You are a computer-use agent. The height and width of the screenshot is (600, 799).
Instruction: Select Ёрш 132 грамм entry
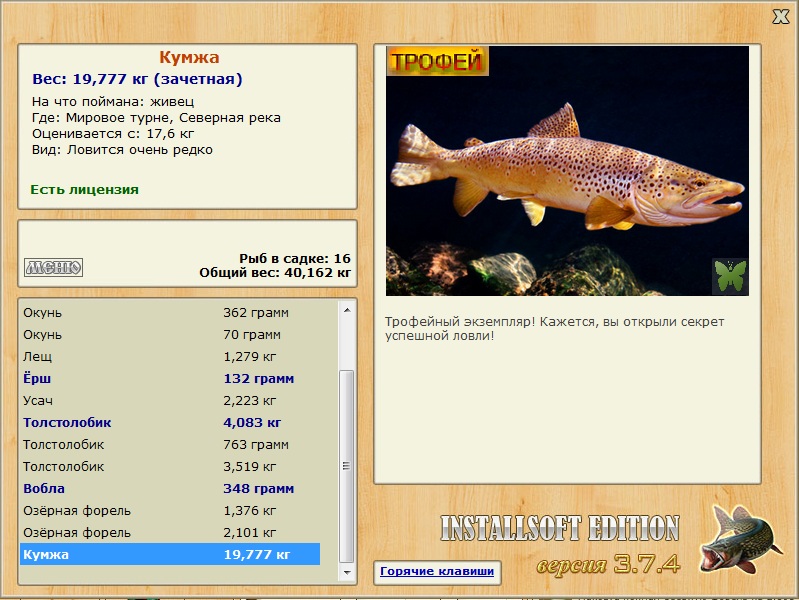[x=170, y=379]
